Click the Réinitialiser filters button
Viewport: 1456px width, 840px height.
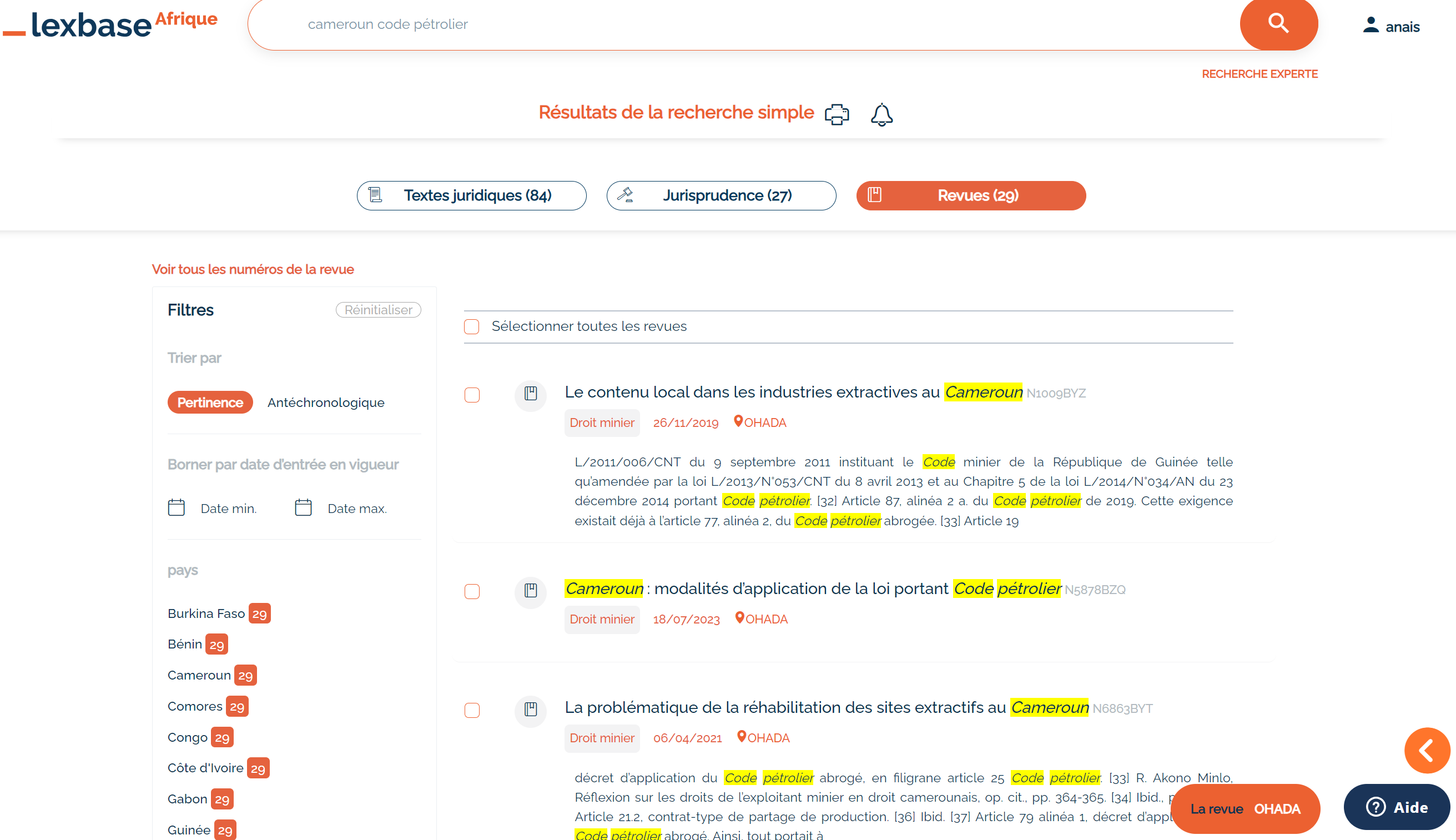point(378,310)
